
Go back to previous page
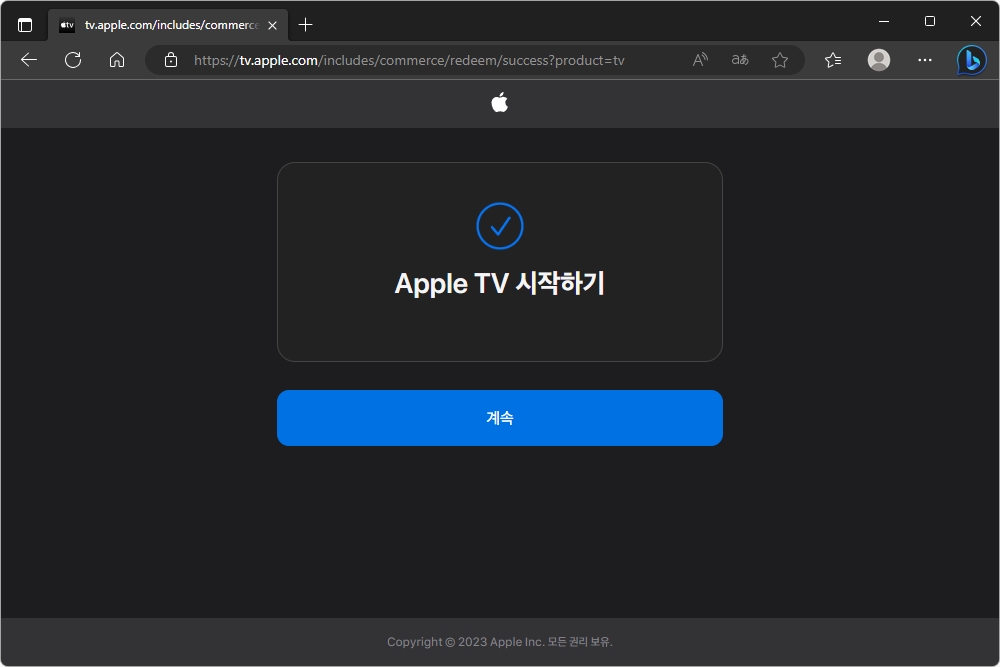(x=29, y=60)
